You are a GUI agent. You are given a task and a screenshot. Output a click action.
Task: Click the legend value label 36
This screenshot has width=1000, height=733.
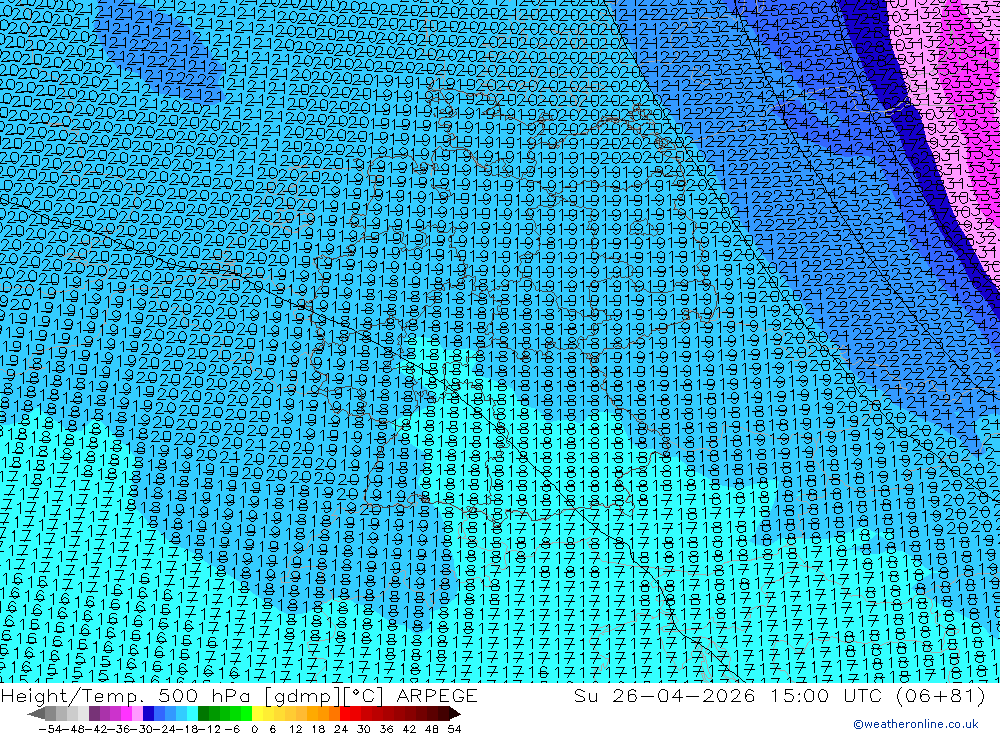[x=386, y=729]
